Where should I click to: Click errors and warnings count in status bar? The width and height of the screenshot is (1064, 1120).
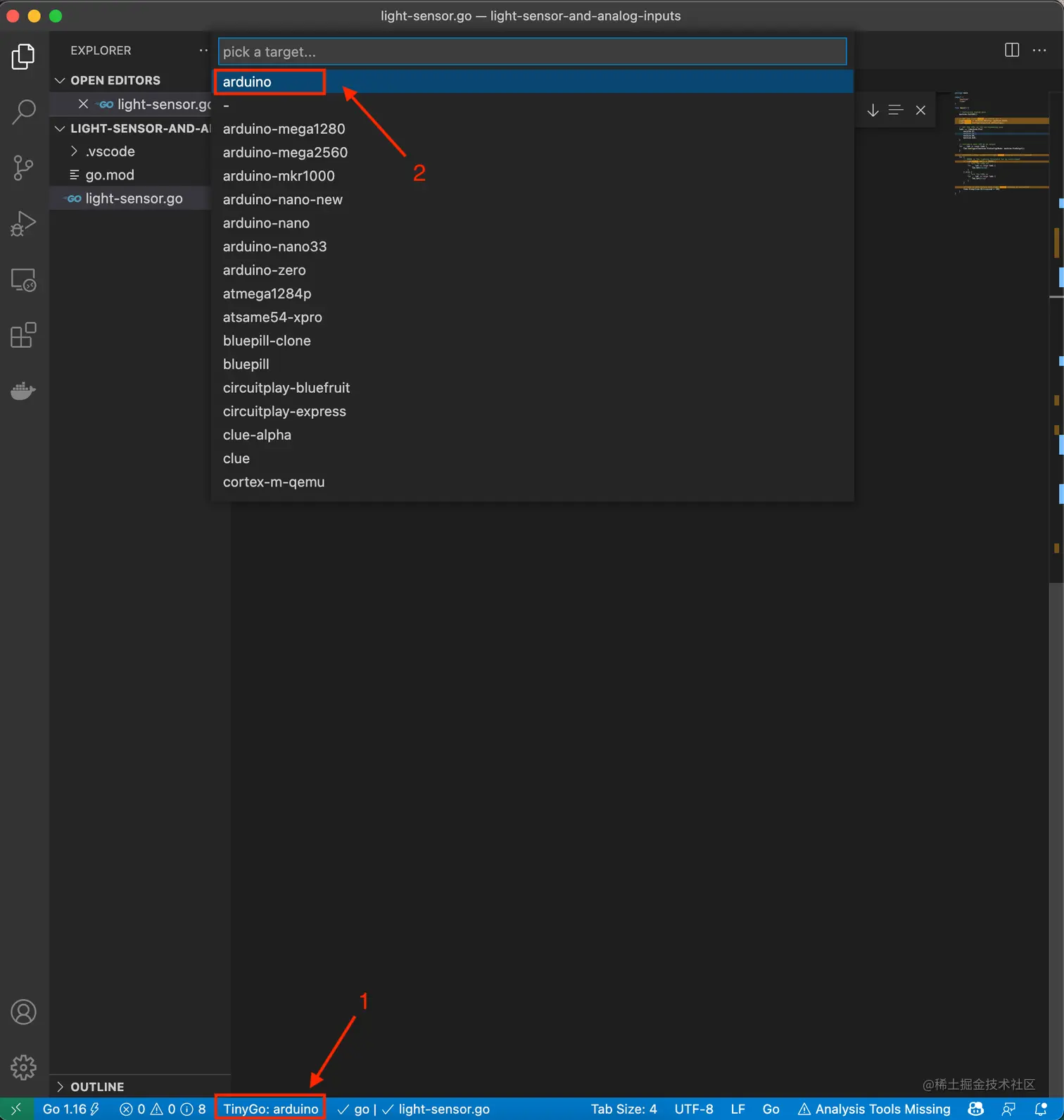pyautogui.click(x=163, y=1109)
